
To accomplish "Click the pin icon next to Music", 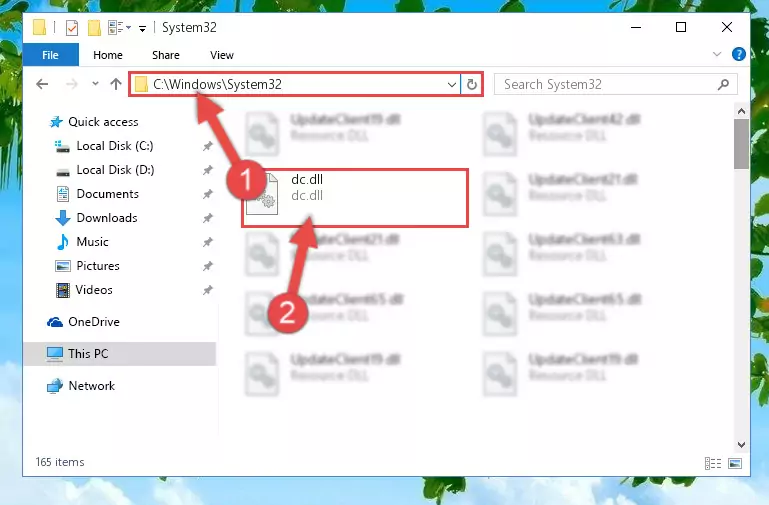I will (208, 242).
